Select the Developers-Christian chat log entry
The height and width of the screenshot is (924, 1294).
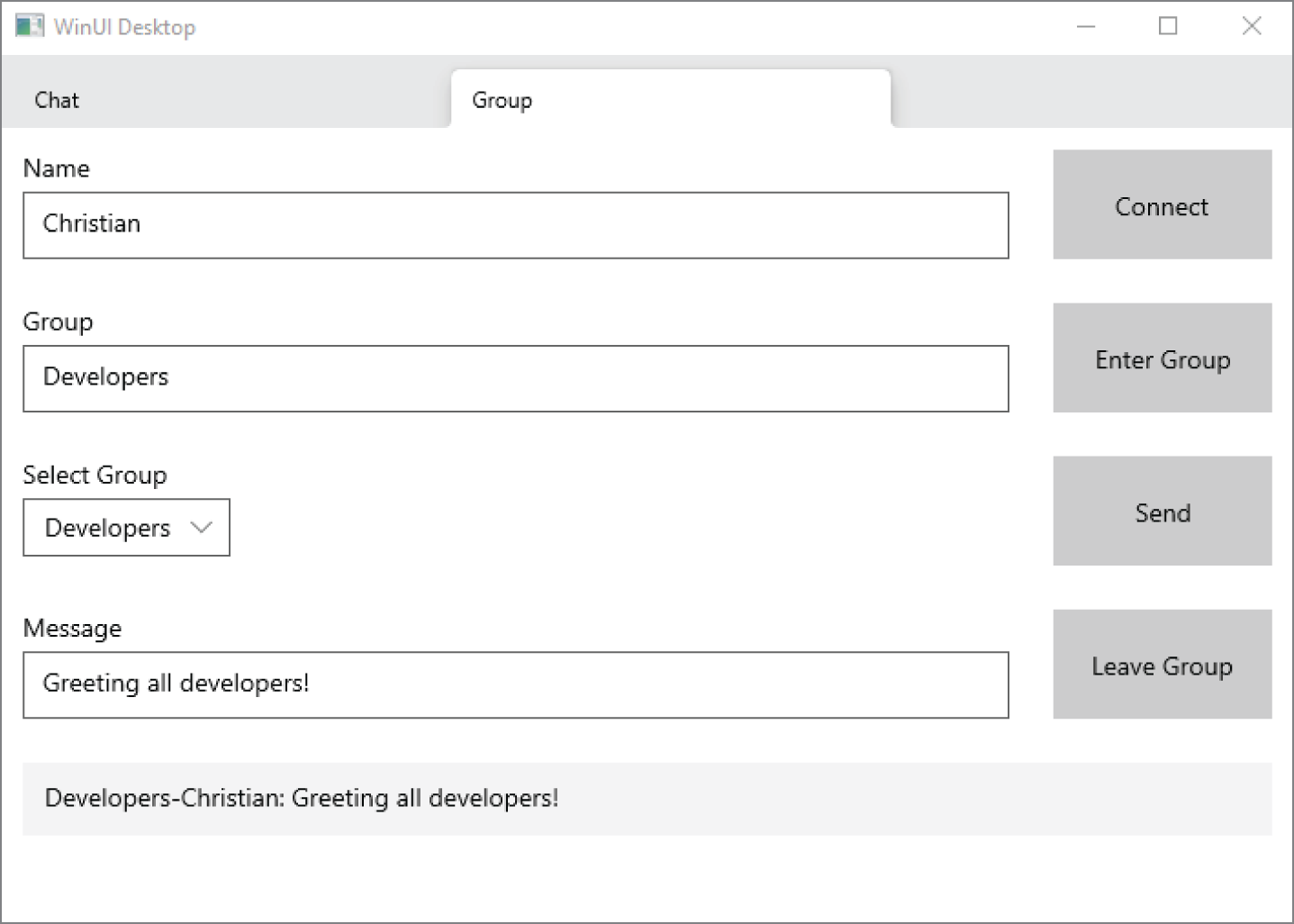click(x=301, y=799)
